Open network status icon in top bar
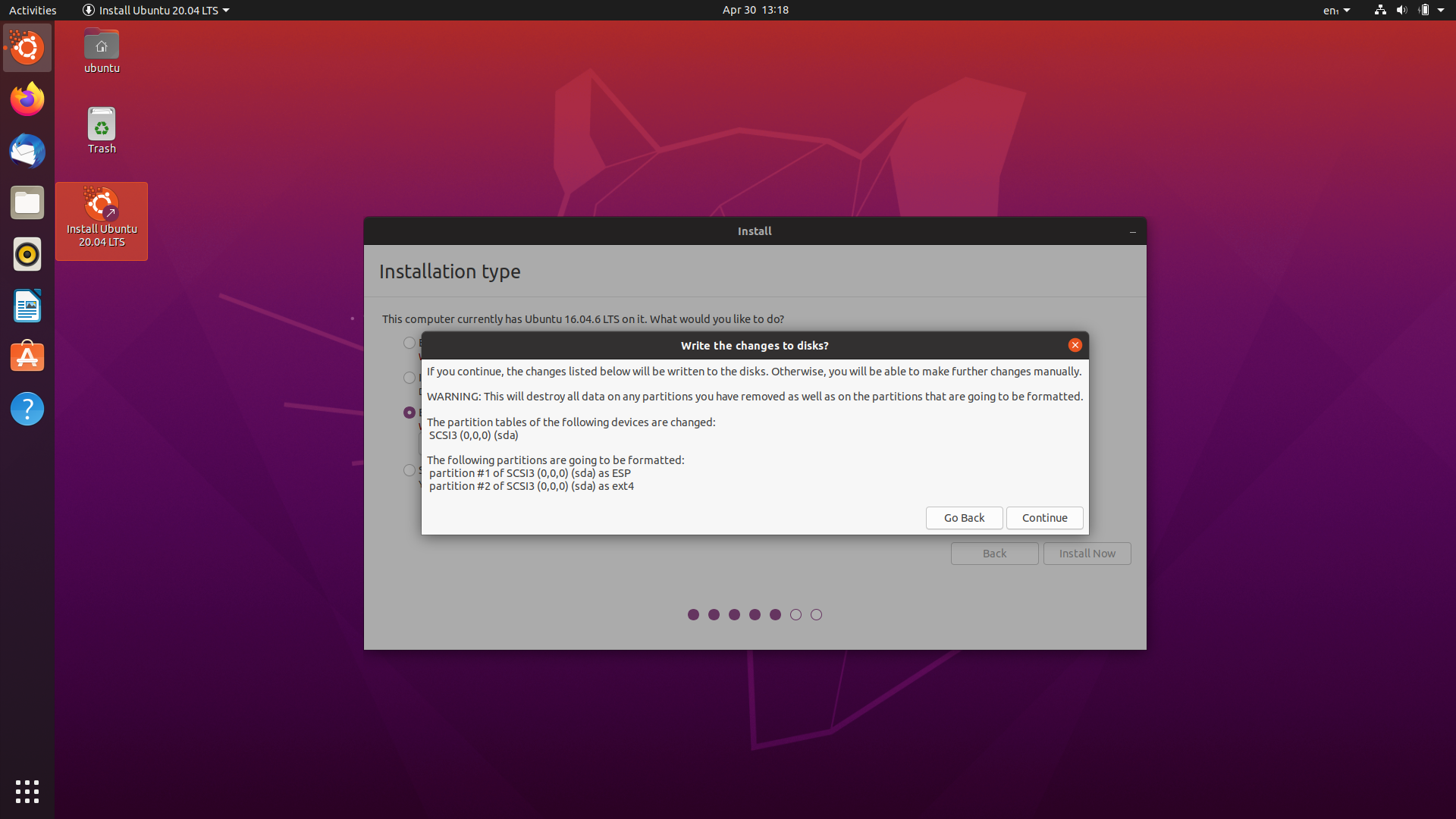This screenshot has width=1456, height=819. tap(1380, 10)
